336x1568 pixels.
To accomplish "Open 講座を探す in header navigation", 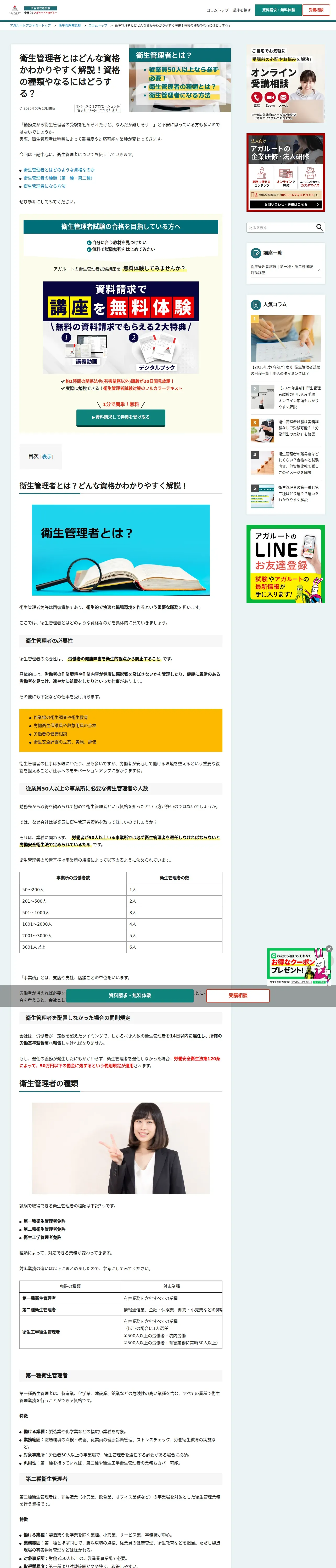I will coord(242,10).
